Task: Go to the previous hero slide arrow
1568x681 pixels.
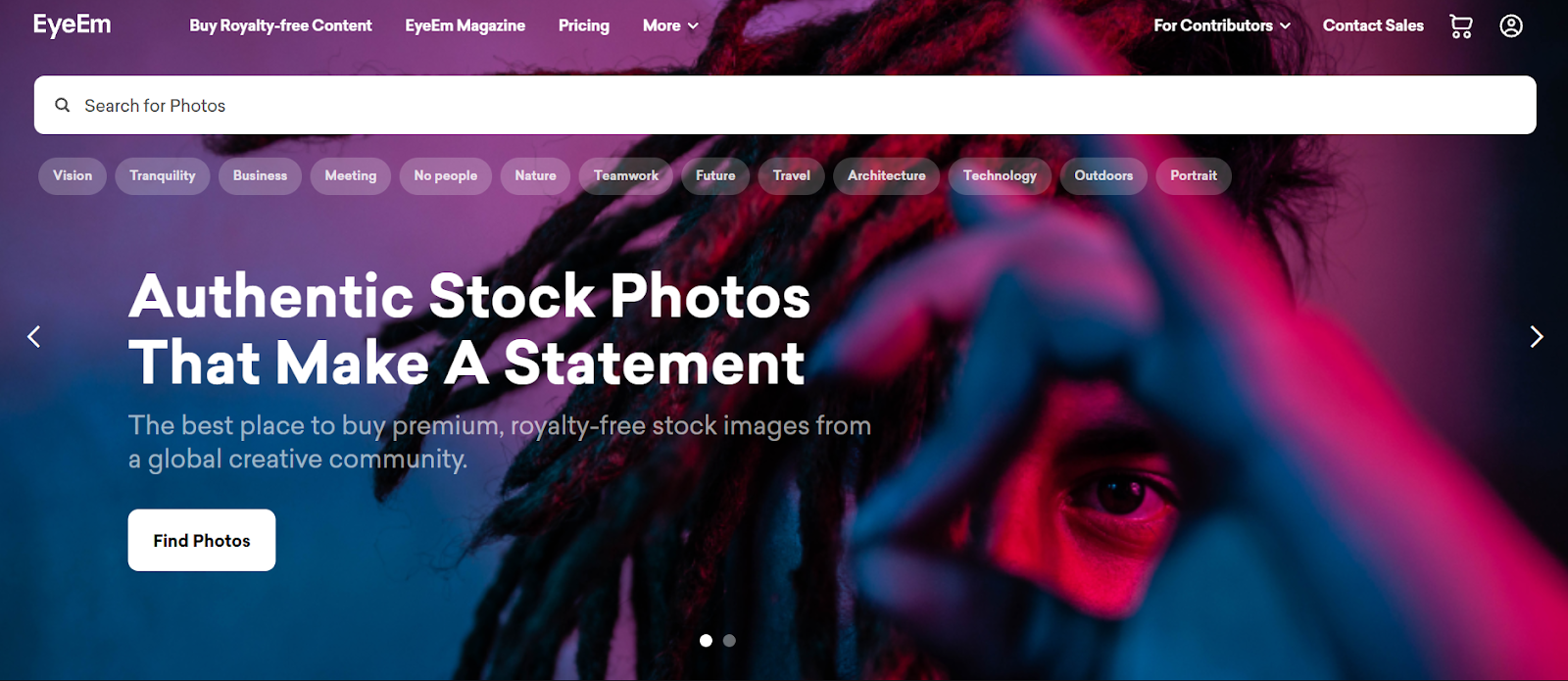Action: [34, 337]
